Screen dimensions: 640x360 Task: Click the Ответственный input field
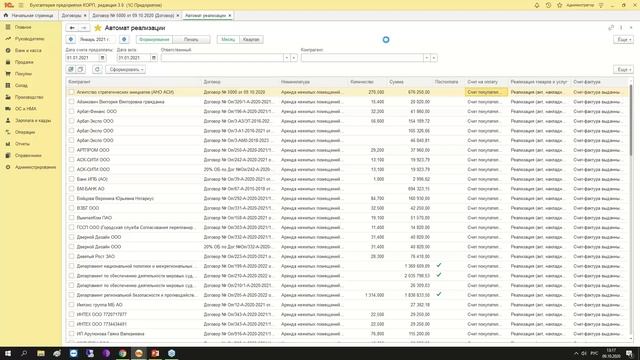pos(222,58)
